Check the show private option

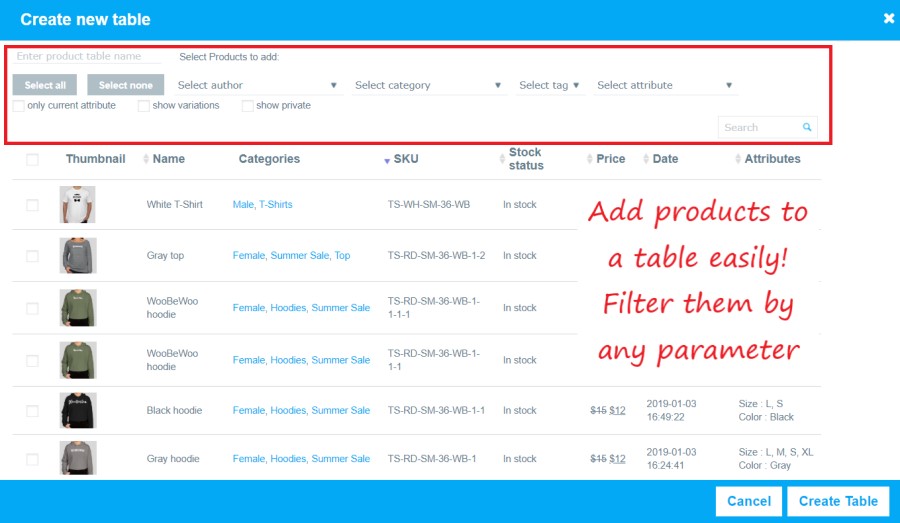tap(248, 106)
